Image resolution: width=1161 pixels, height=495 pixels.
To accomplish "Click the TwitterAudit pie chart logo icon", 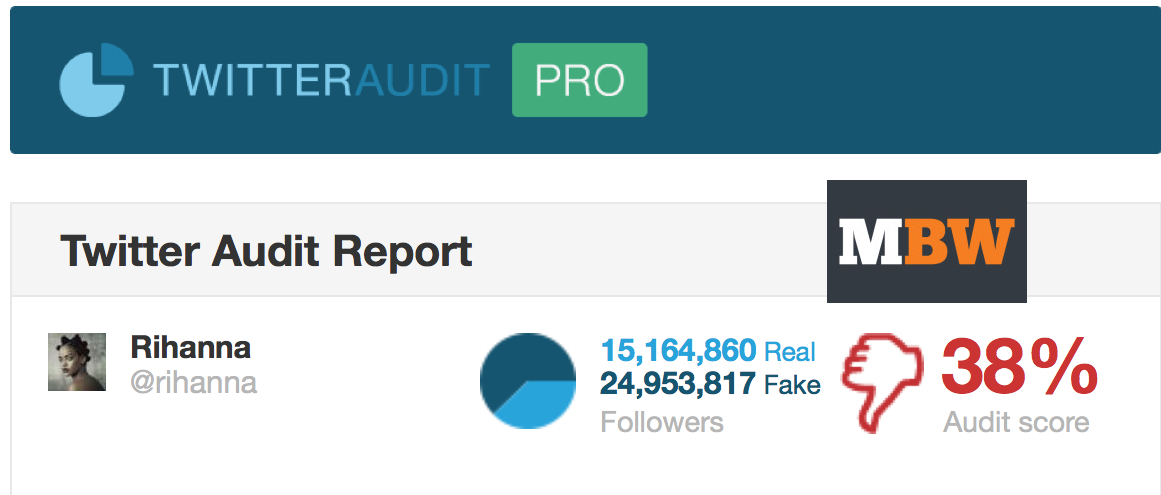I will tap(96, 80).
